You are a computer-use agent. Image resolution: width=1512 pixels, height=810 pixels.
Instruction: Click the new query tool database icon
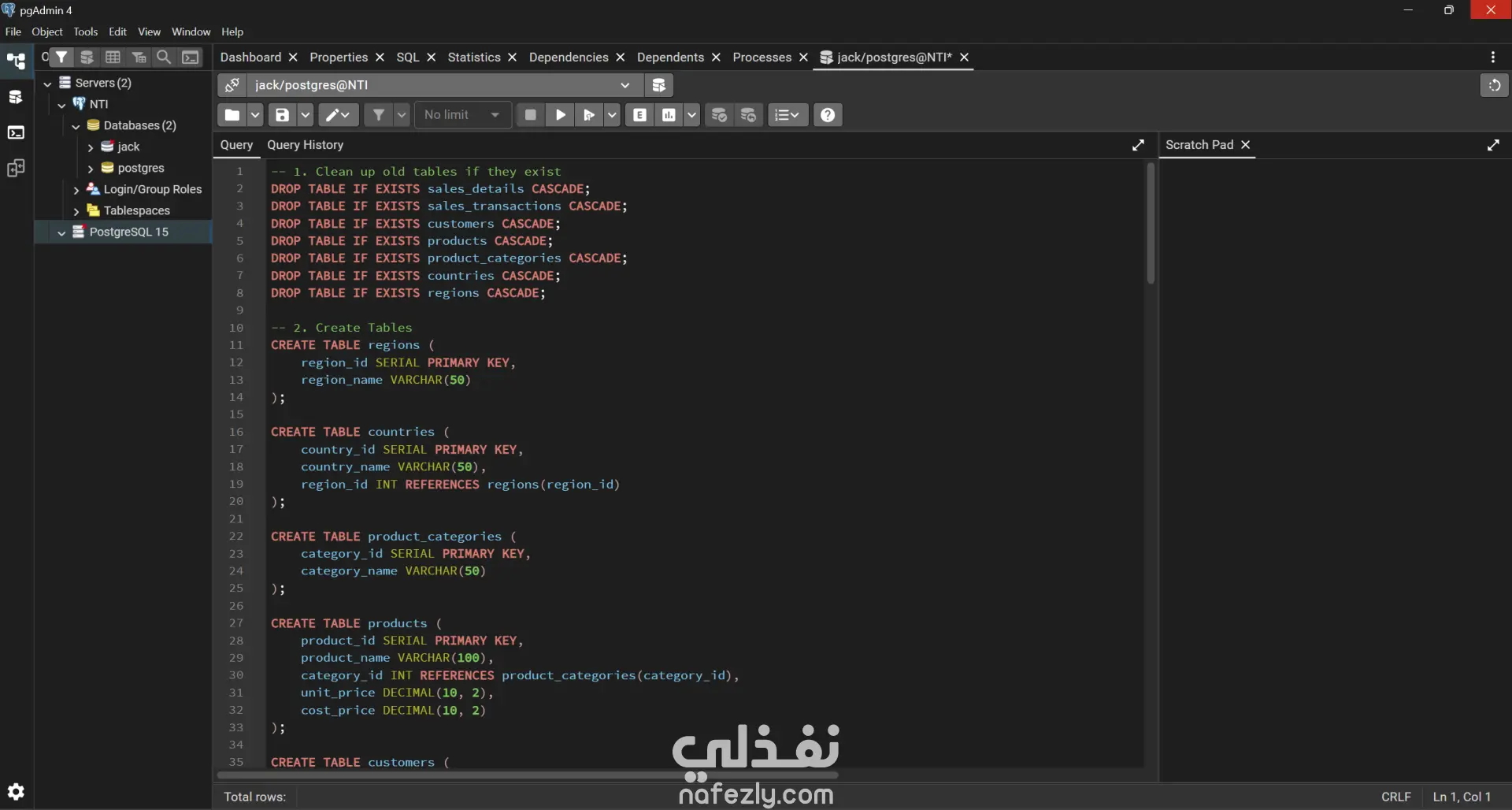[659, 85]
